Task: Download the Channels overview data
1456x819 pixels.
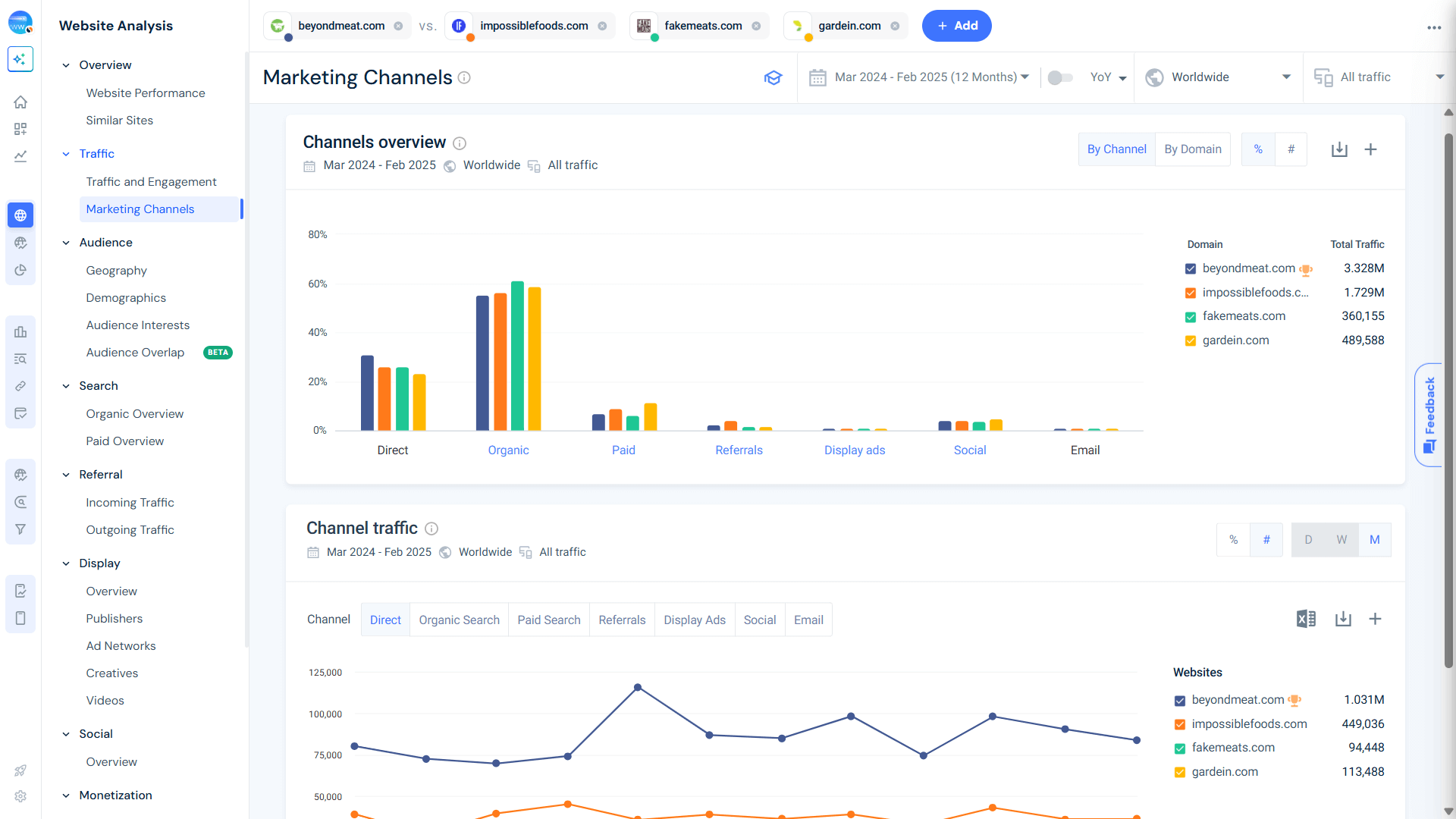Action: (x=1339, y=149)
